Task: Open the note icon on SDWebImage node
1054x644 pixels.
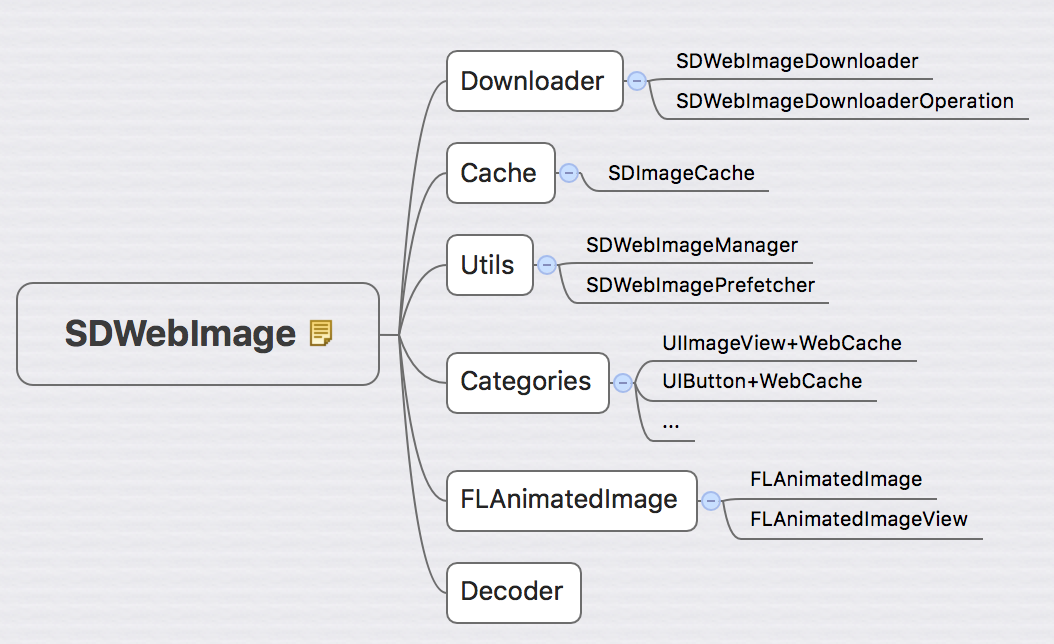Action: (x=321, y=333)
